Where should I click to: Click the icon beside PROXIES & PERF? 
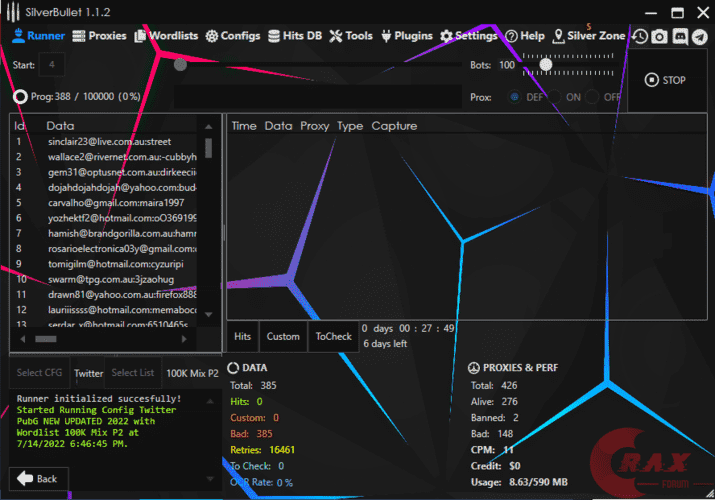pyautogui.click(x=474, y=367)
